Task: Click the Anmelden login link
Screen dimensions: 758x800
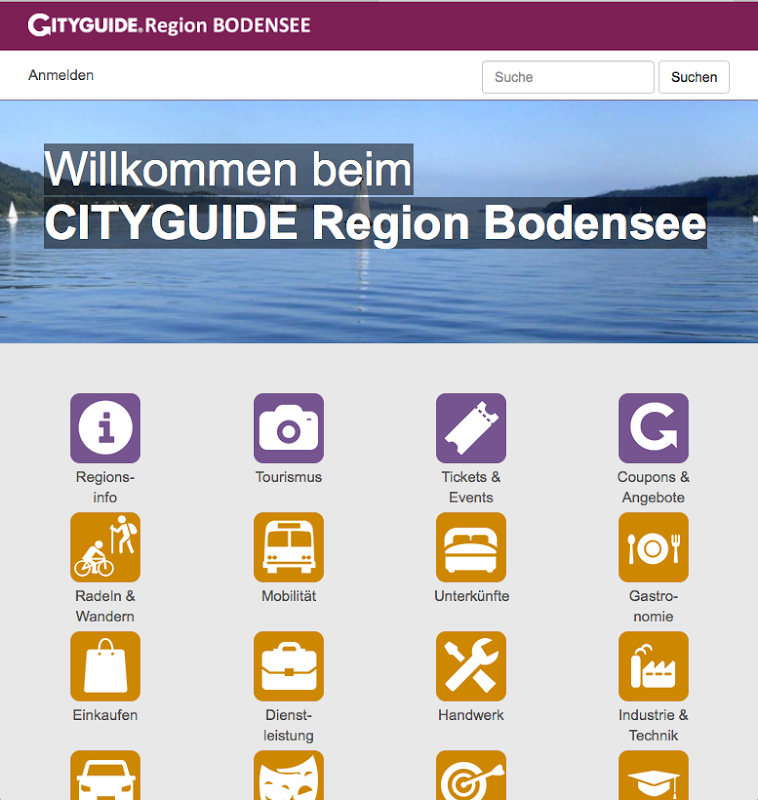Action: pos(61,75)
